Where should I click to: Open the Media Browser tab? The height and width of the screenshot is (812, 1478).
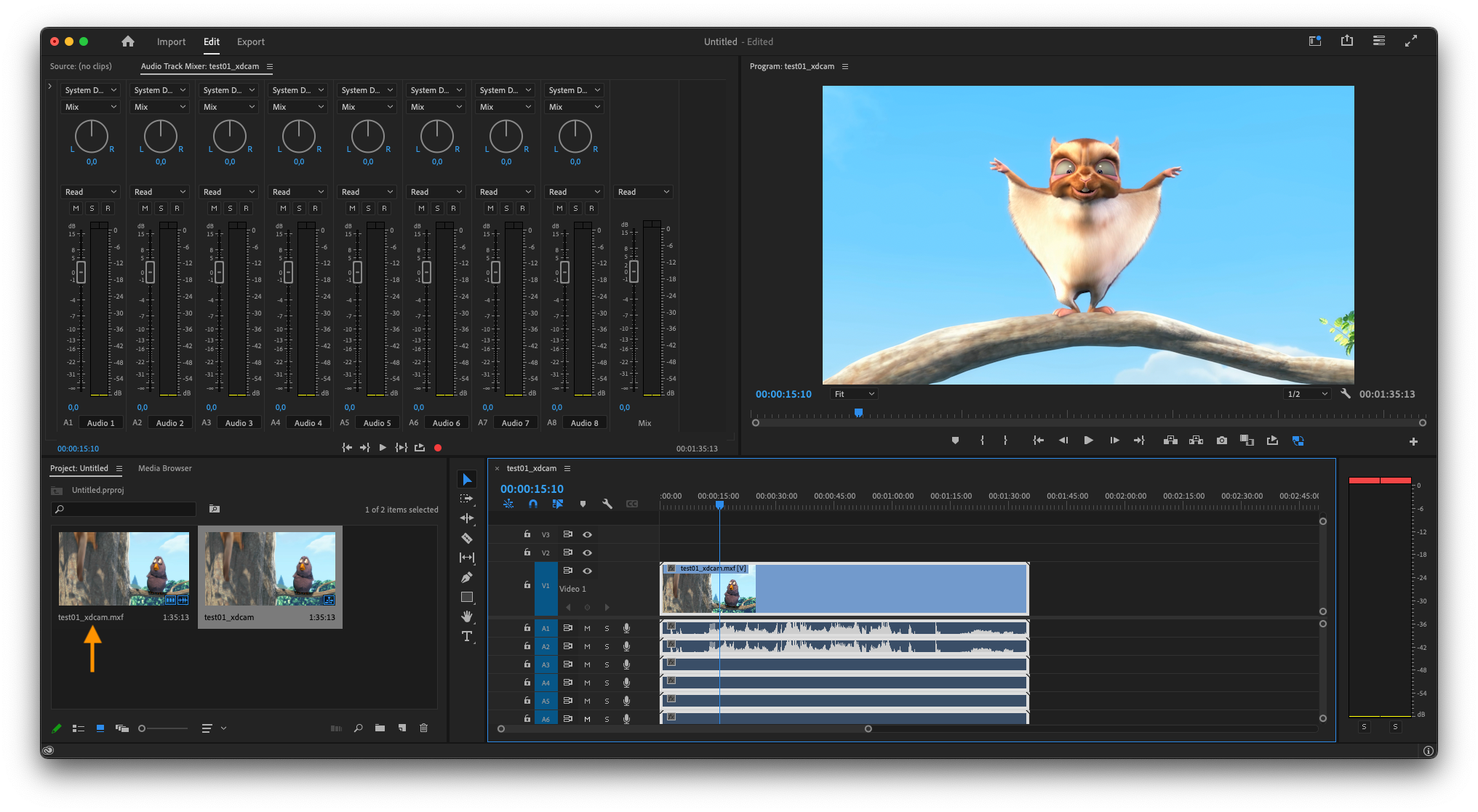pos(165,468)
